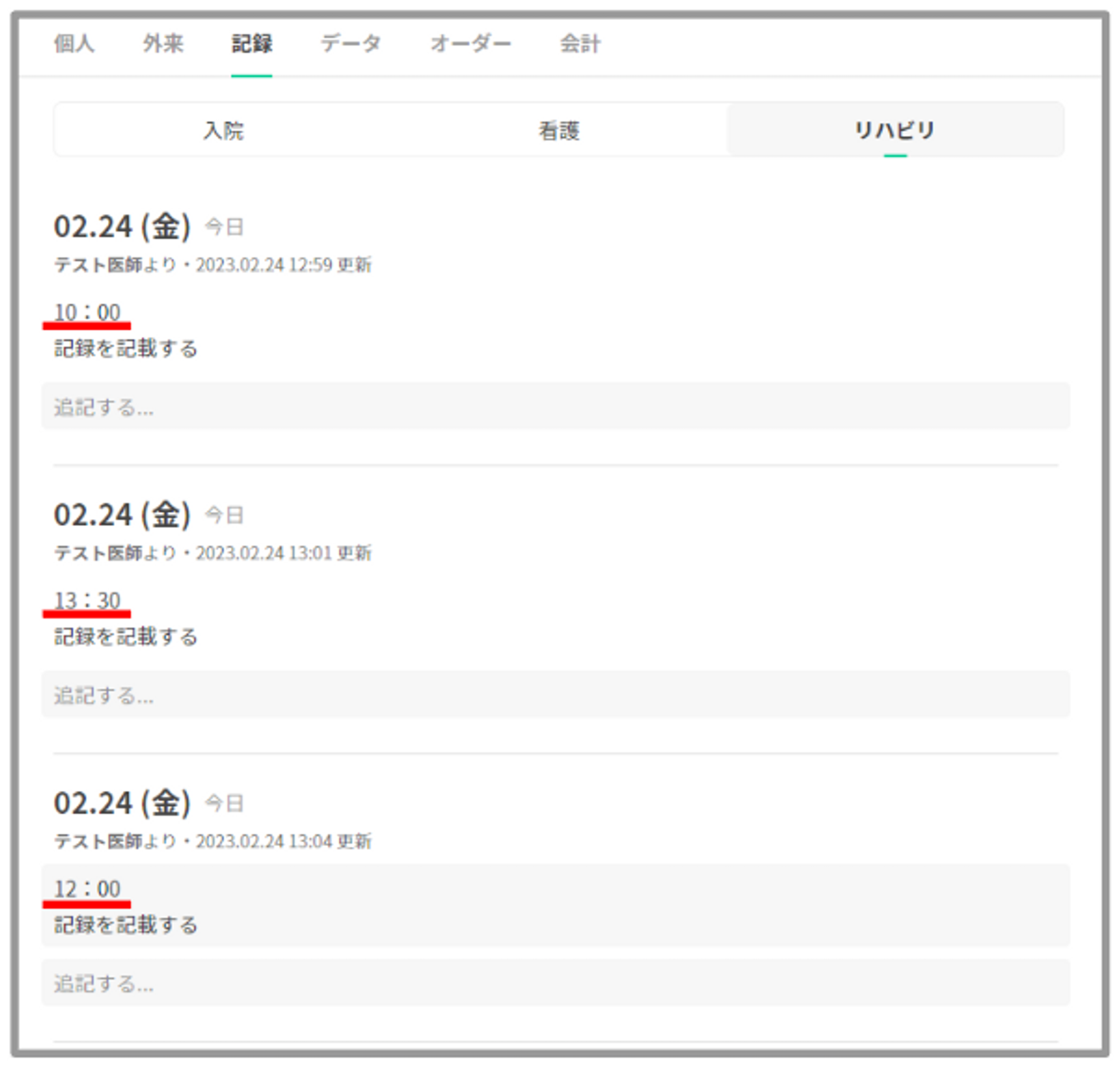The image size is (1120, 1068).
Task: Select the リハビリ records sub-tab
Action: pyautogui.click(x=894, y=130)
